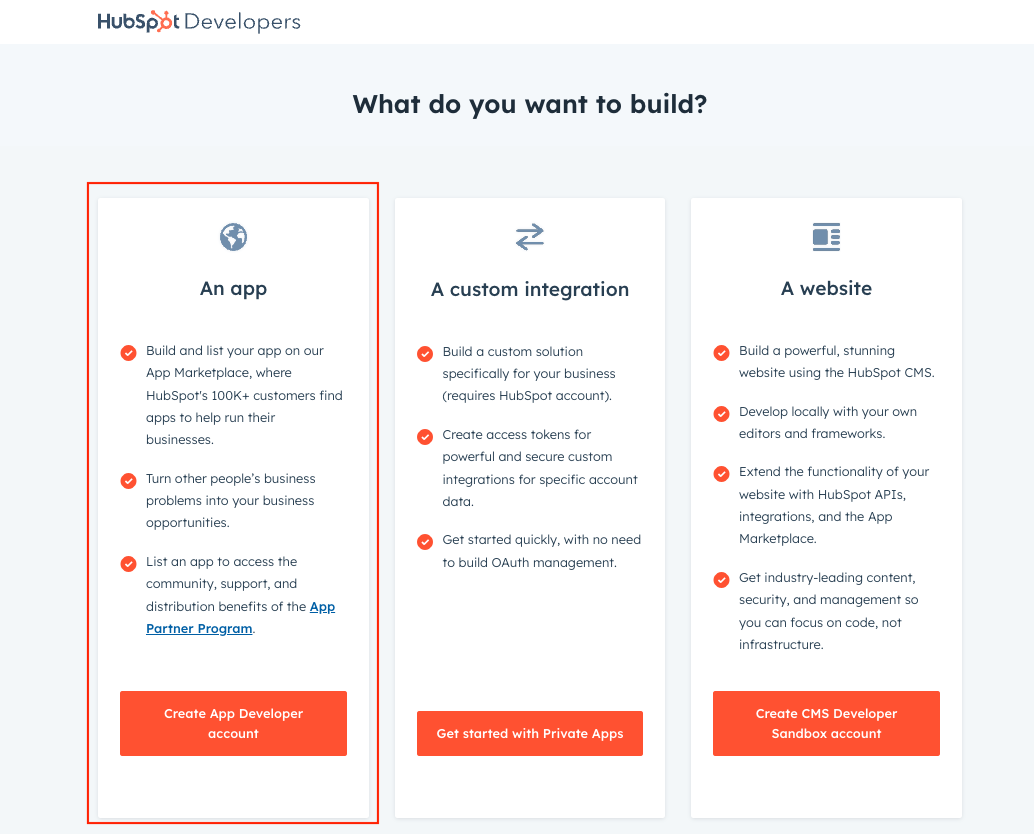Click the CMS page icon above A website
The height and width of the screenshot is (834, 1034).
[826, 237]
